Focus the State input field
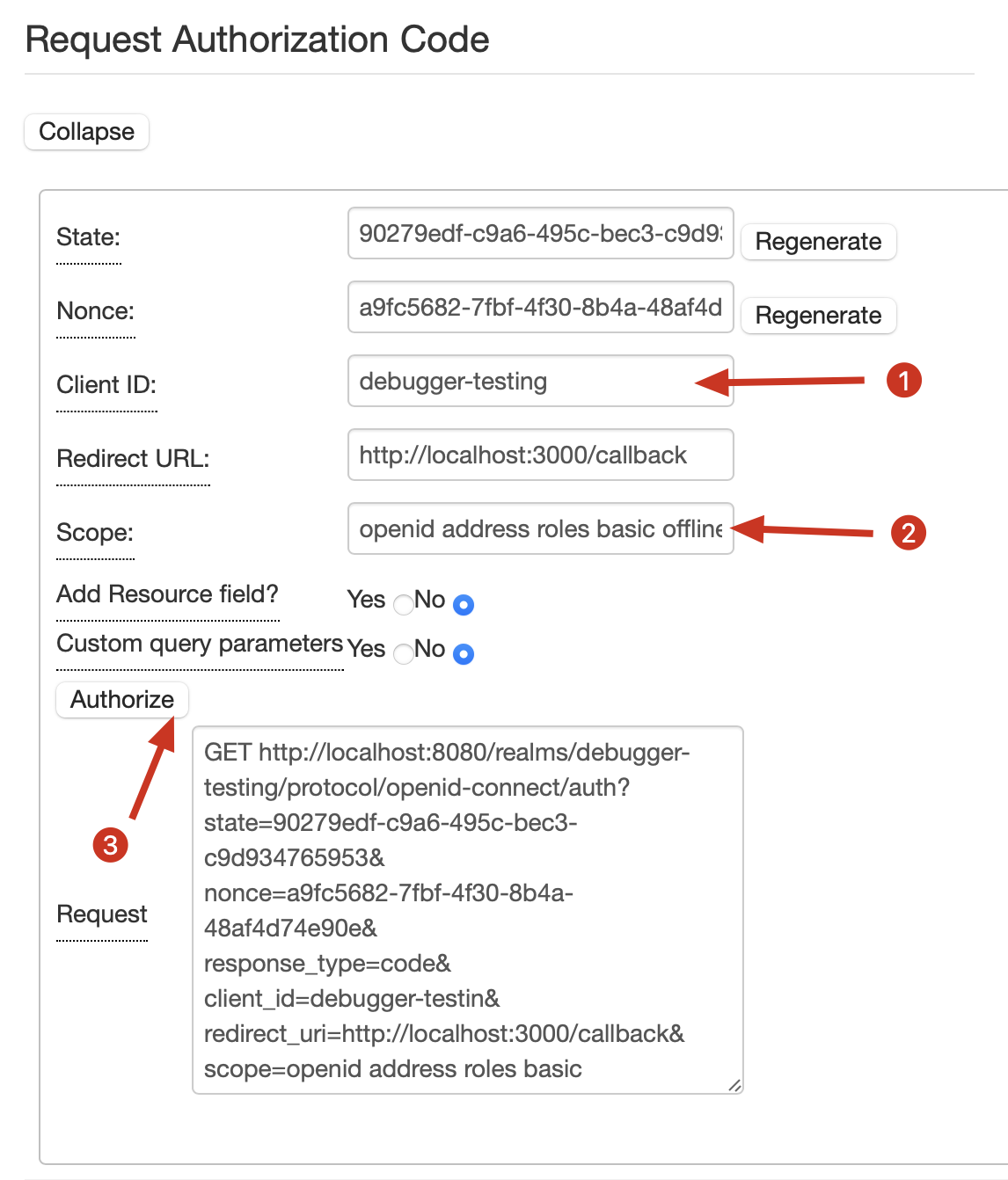1008x1180 pixels. (540, 234)
